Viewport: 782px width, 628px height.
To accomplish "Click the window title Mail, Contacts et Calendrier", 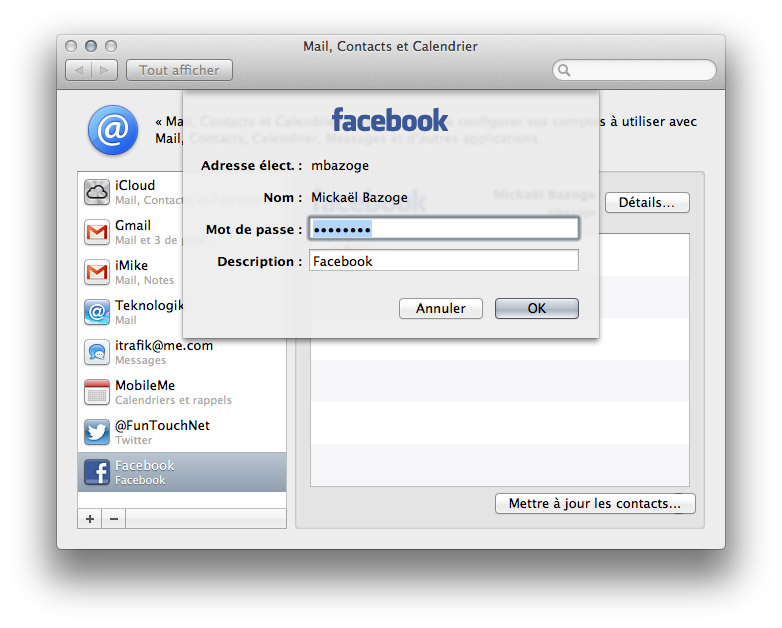I will (x=391, y=46).
